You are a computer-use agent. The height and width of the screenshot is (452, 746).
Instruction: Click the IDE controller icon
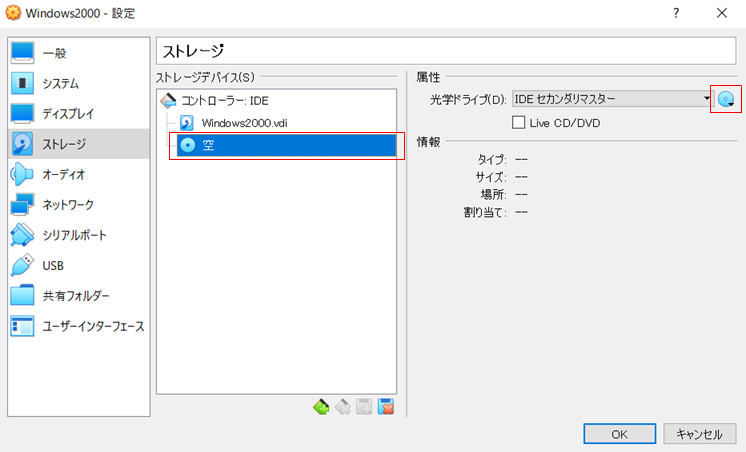click(x=168, y=100)
